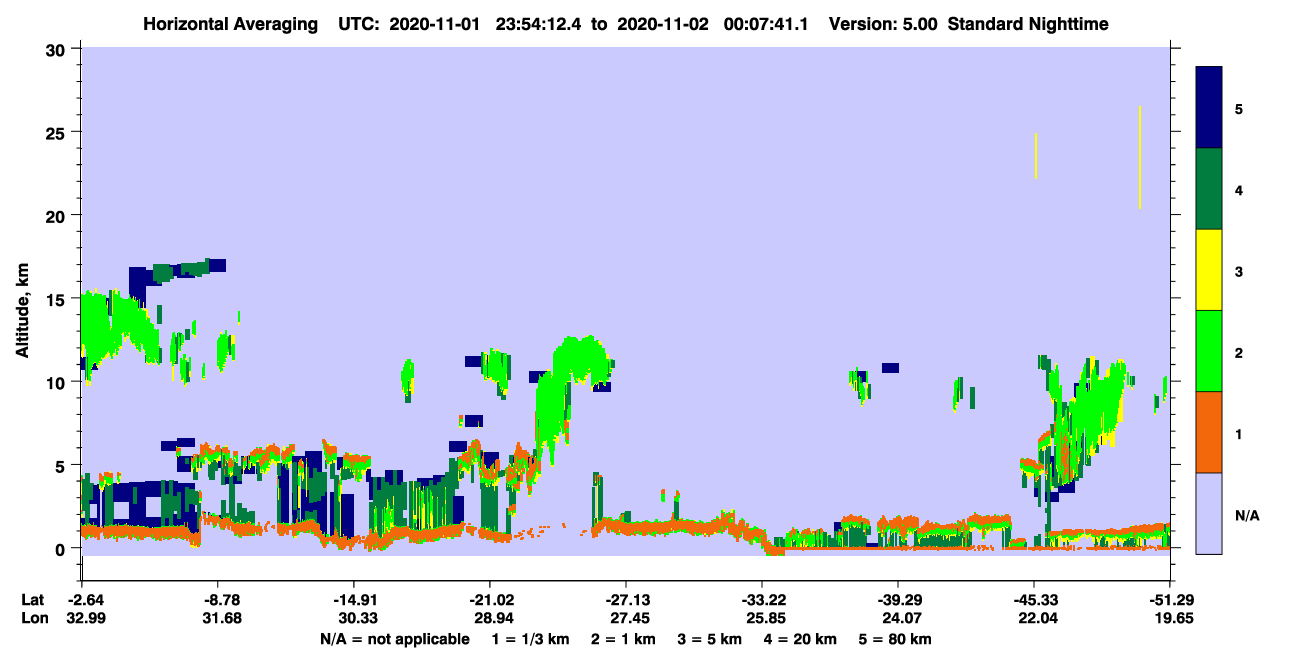This screenshot has height=667, width=1300.
Task: Click the '15' altitude tick label
Action: tap(58, 299)
